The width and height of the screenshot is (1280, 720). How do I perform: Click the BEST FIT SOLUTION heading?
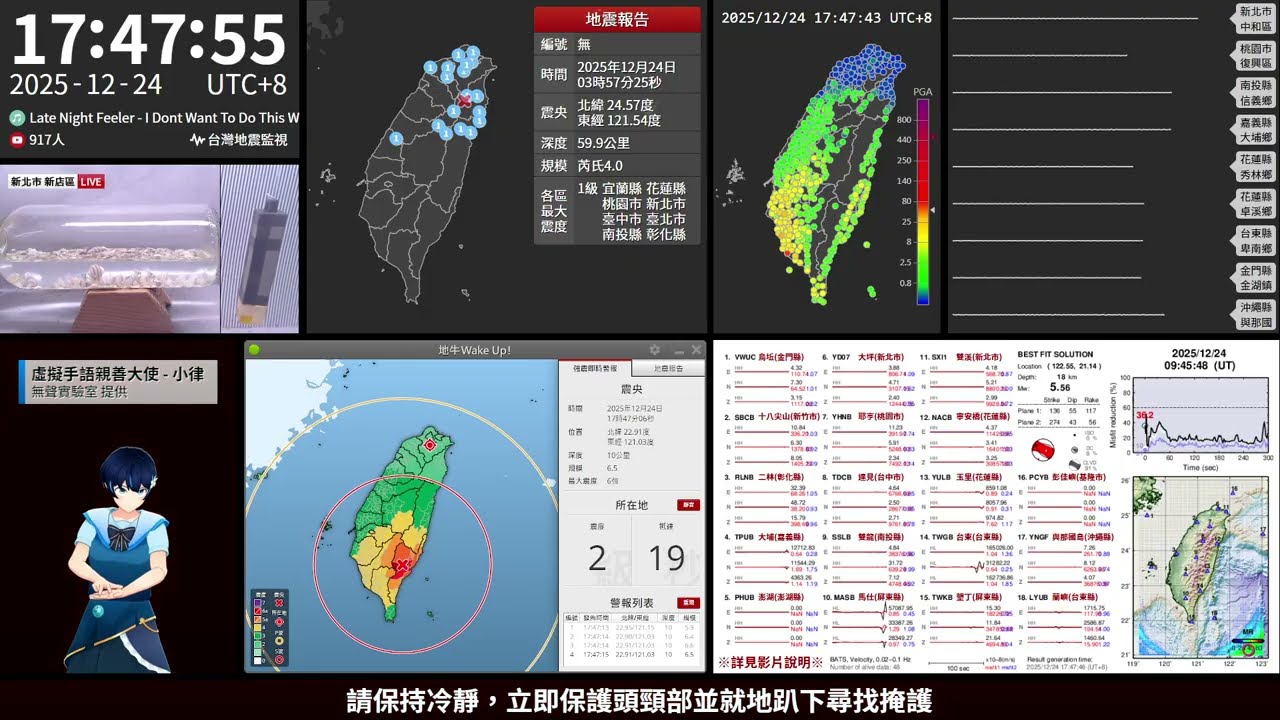[x=1055, y=354]
